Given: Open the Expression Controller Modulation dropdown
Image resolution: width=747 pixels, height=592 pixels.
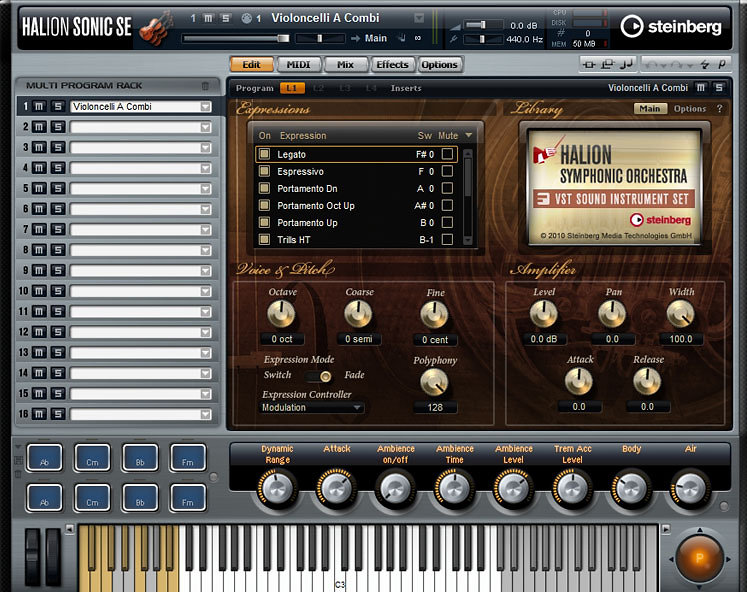Looking at the screenshot, I should [311, 408].
